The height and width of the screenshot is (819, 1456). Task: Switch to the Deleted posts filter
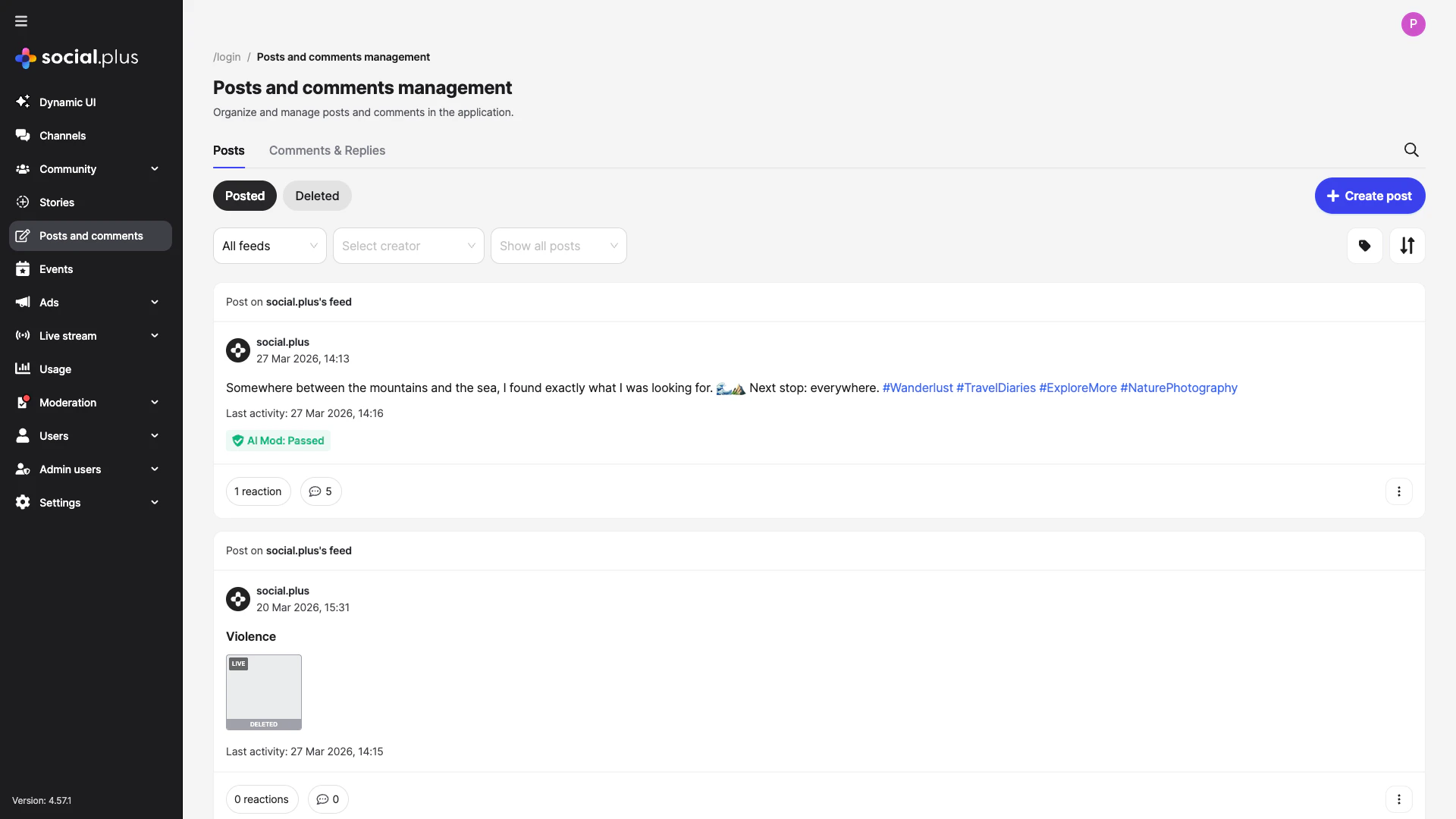[x=316, y=195]
